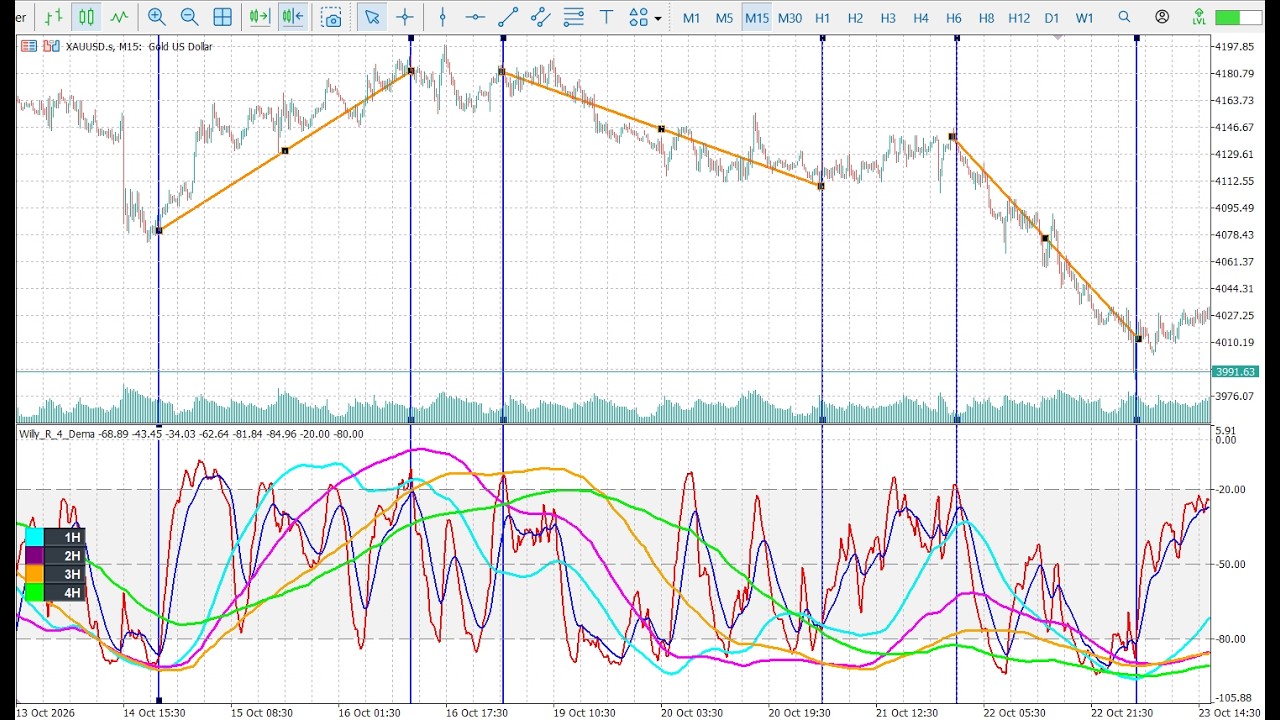
Task: Set chart period to H12
Action: point(1019,18)
